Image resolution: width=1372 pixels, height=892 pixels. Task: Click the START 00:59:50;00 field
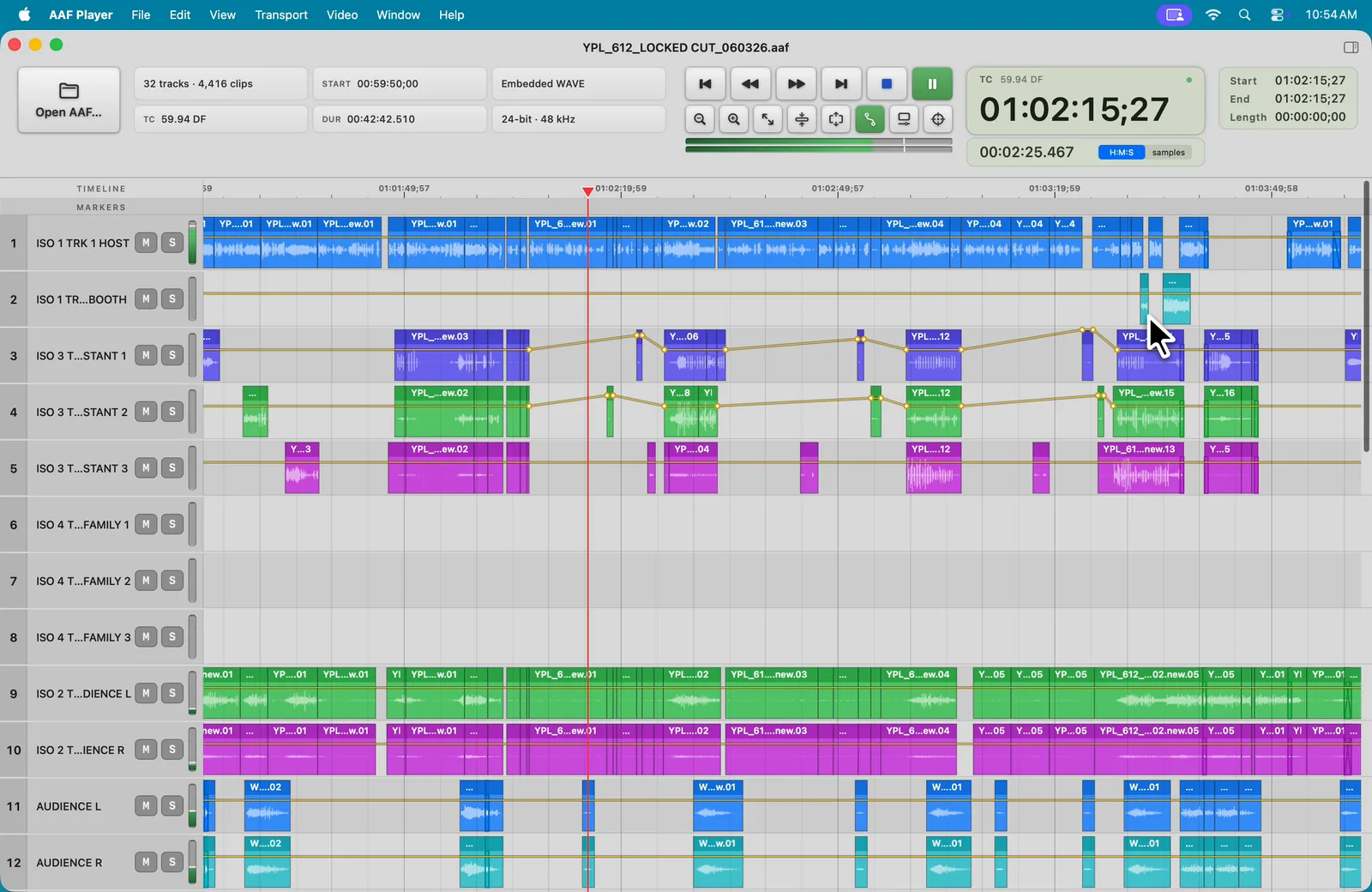pos(400,84)
